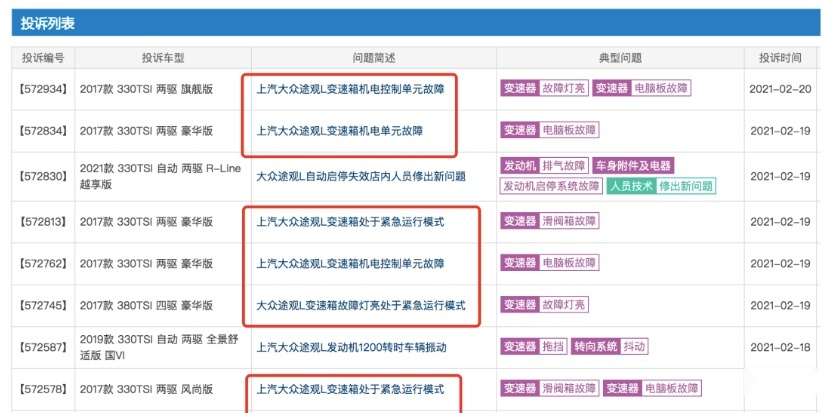Click the date in row 572745

point(780,305)
